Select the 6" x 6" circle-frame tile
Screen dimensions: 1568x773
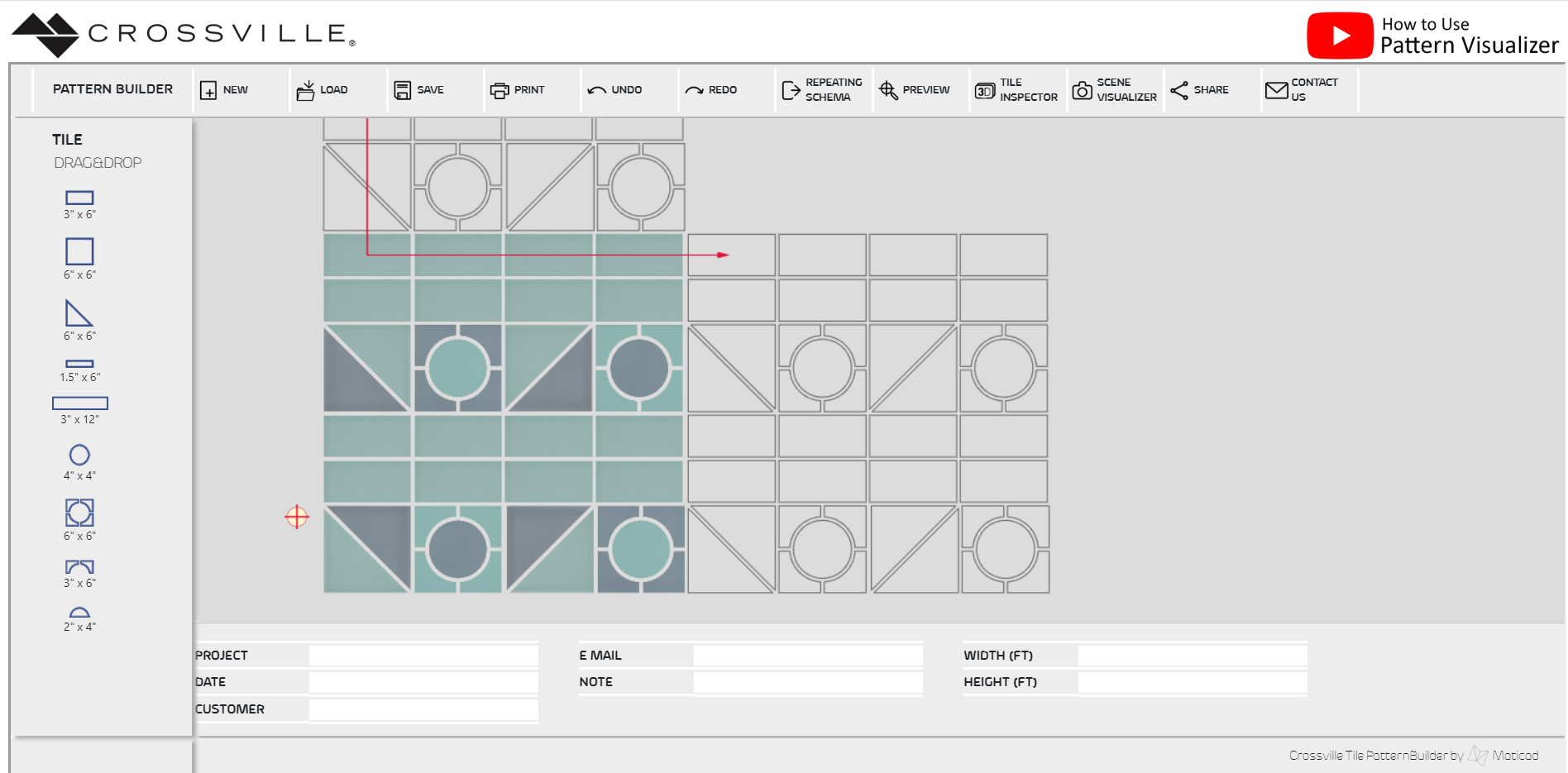coord(79,513)
